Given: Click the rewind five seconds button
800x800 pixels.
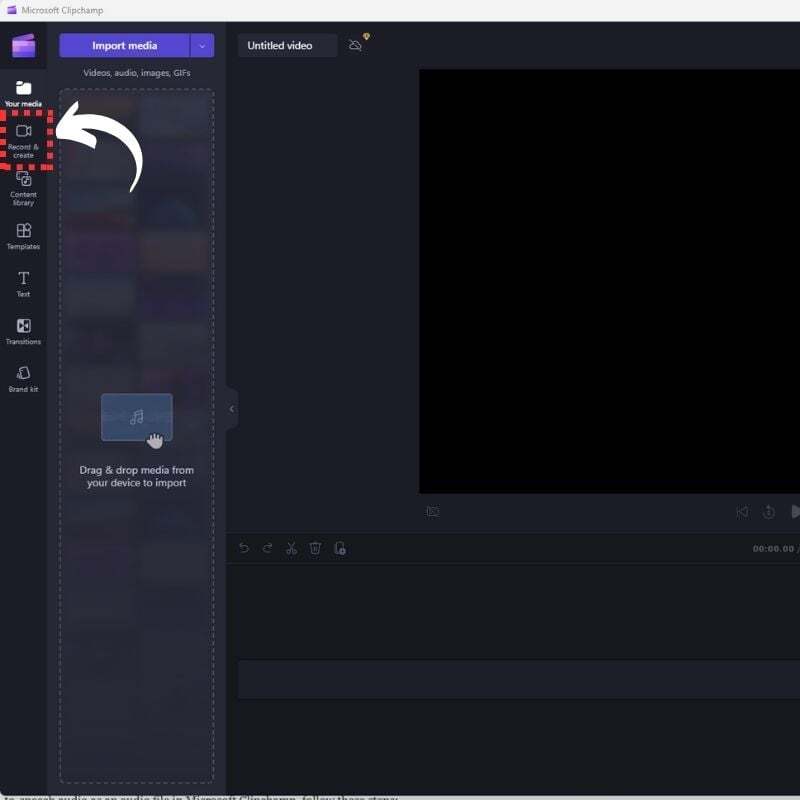Looking at the screenshot, I should pyautogui.click(x=768, y=511).
